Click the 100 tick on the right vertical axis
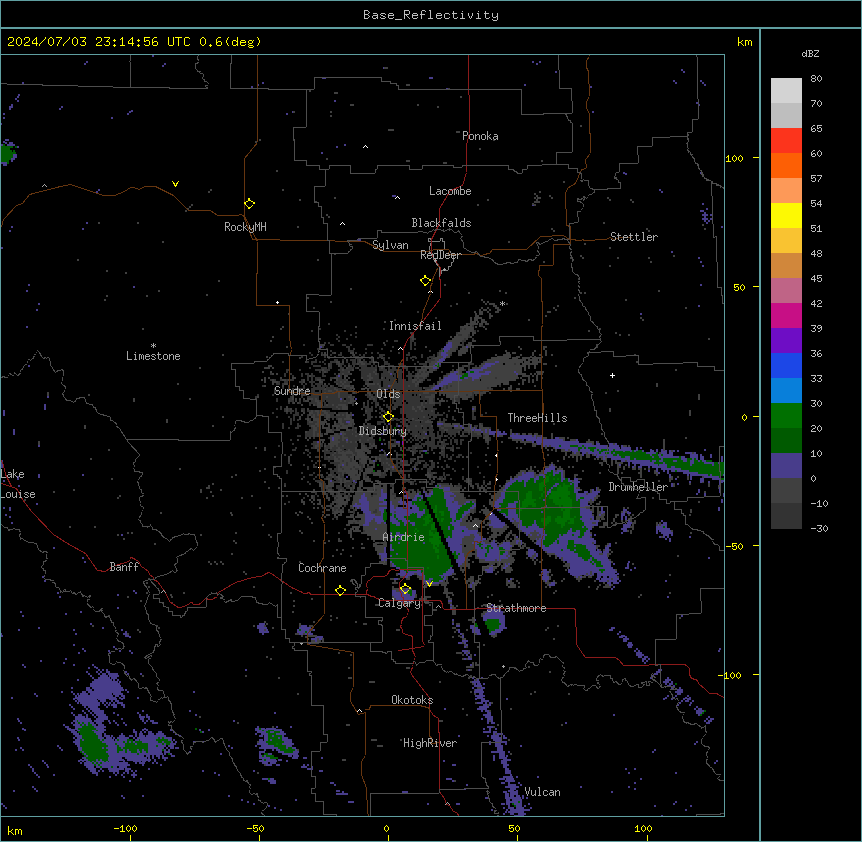862x842 pixels. click(734, 158)
